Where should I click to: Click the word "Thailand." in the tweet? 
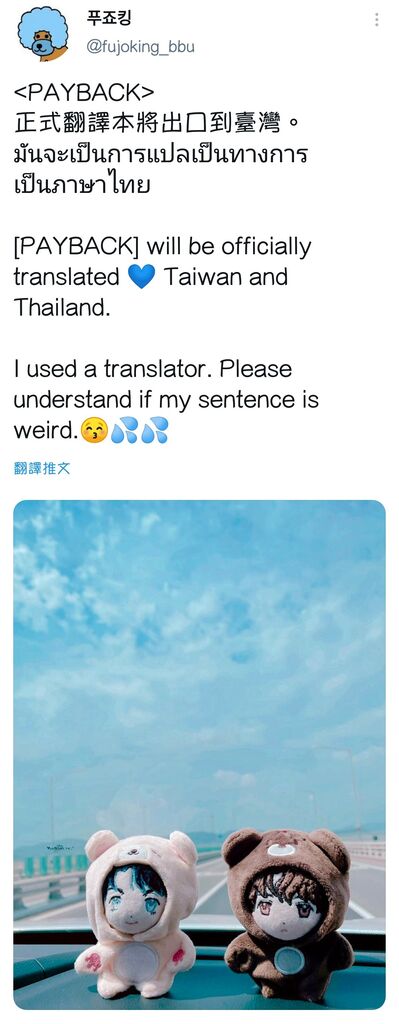(x=61, y=308)
